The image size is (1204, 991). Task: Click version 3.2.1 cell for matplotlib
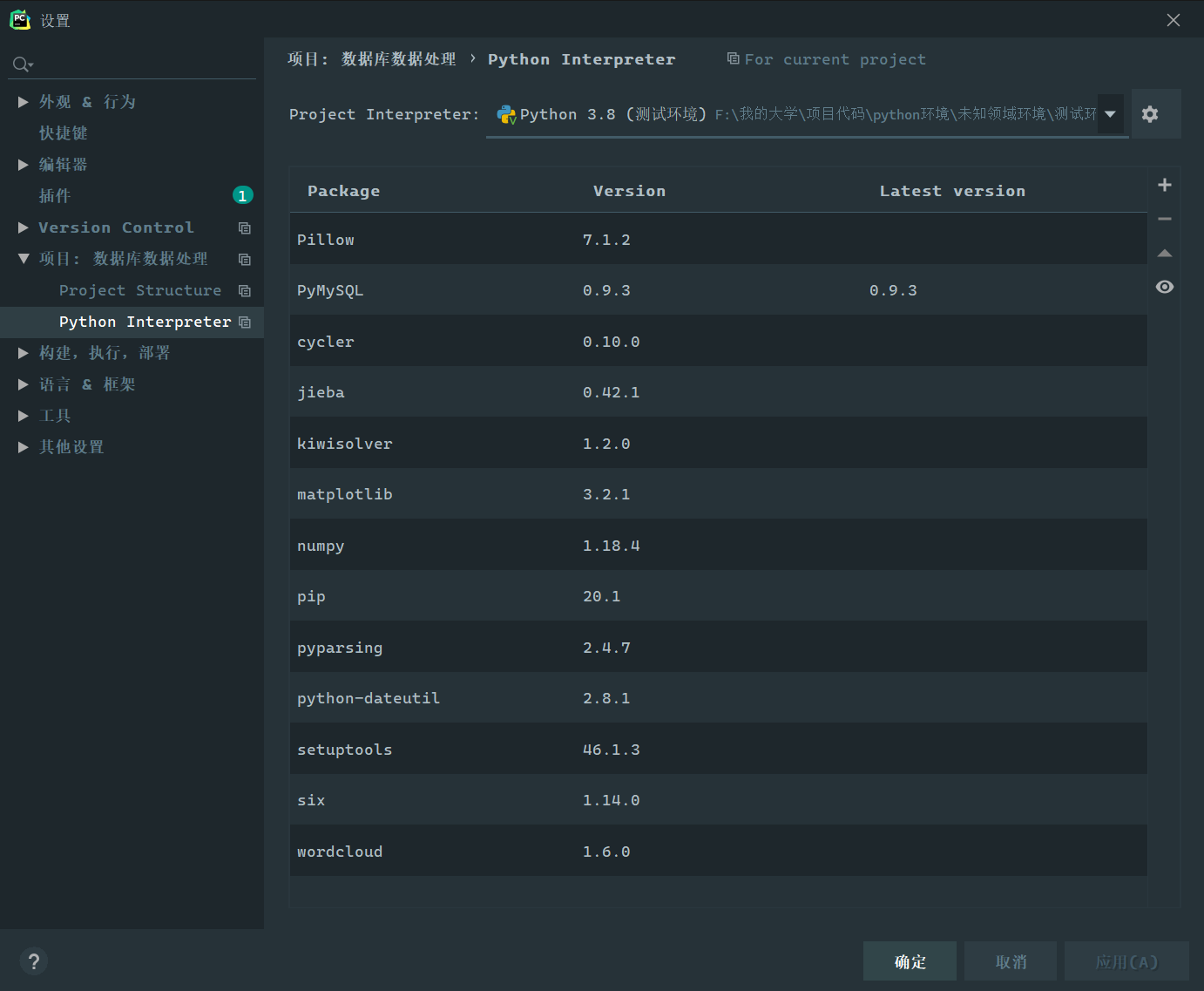pos(606,494)
